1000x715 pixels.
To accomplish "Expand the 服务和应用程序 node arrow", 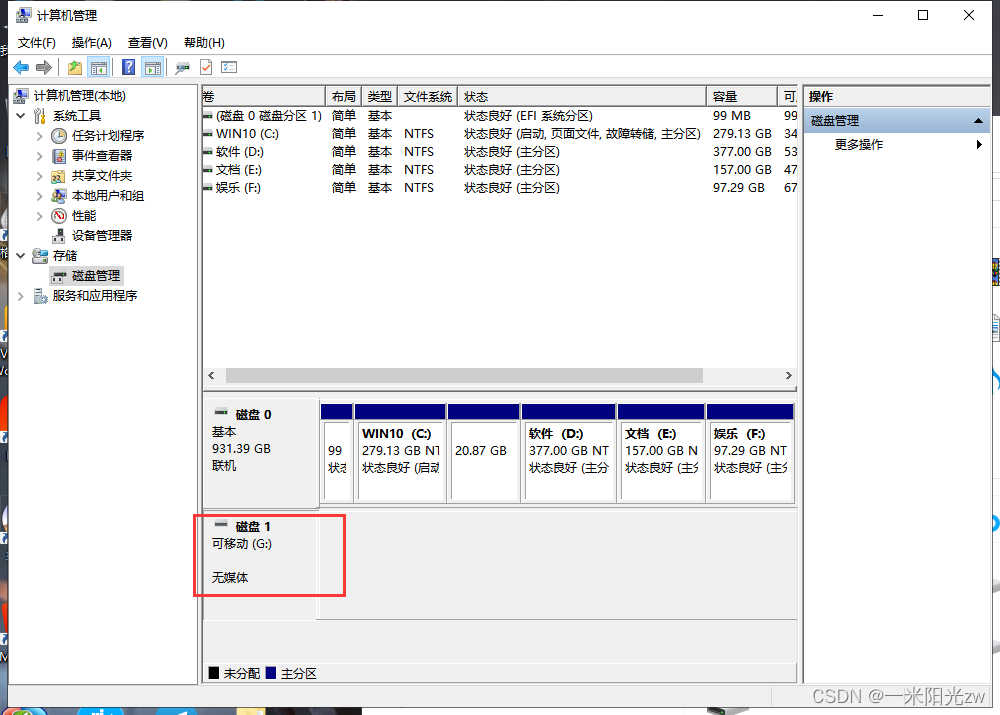I will [x=20, y=296].
